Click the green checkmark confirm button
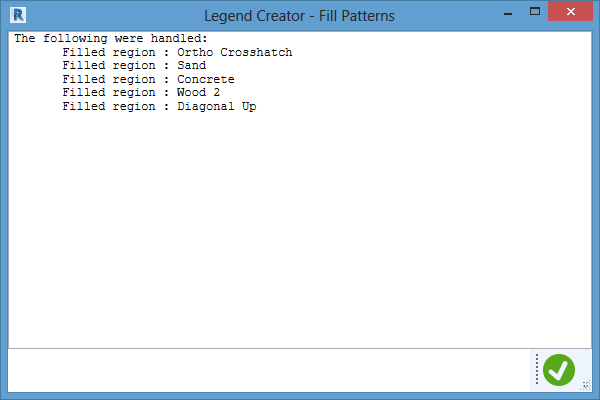Screen dimensions: 600x400 tap(559, 370)
